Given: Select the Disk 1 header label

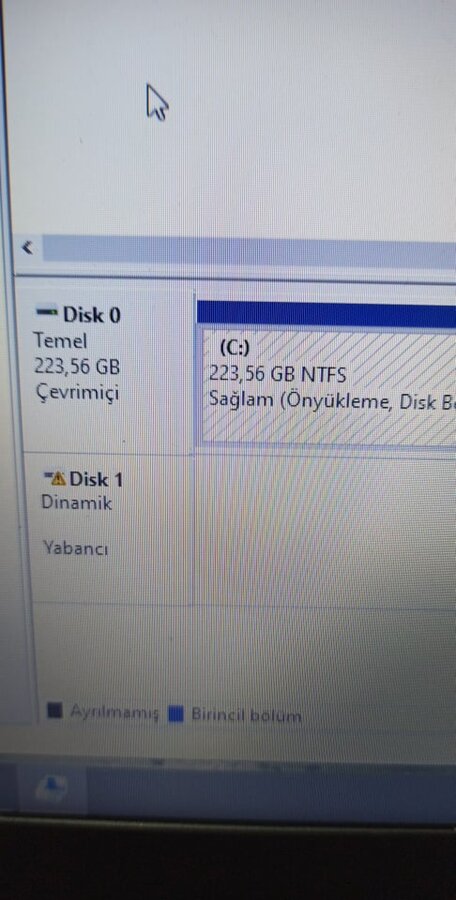Looking at the screenshot, I should [96, 479].
